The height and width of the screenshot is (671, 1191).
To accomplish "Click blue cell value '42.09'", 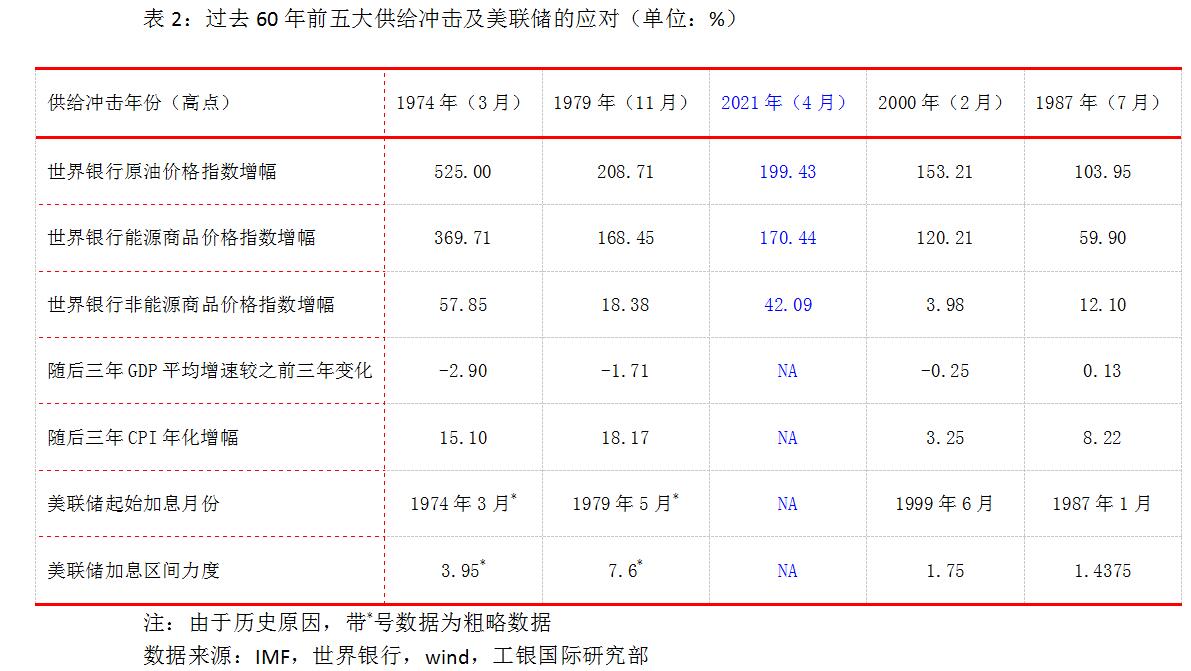I will (x=788, y=305).
